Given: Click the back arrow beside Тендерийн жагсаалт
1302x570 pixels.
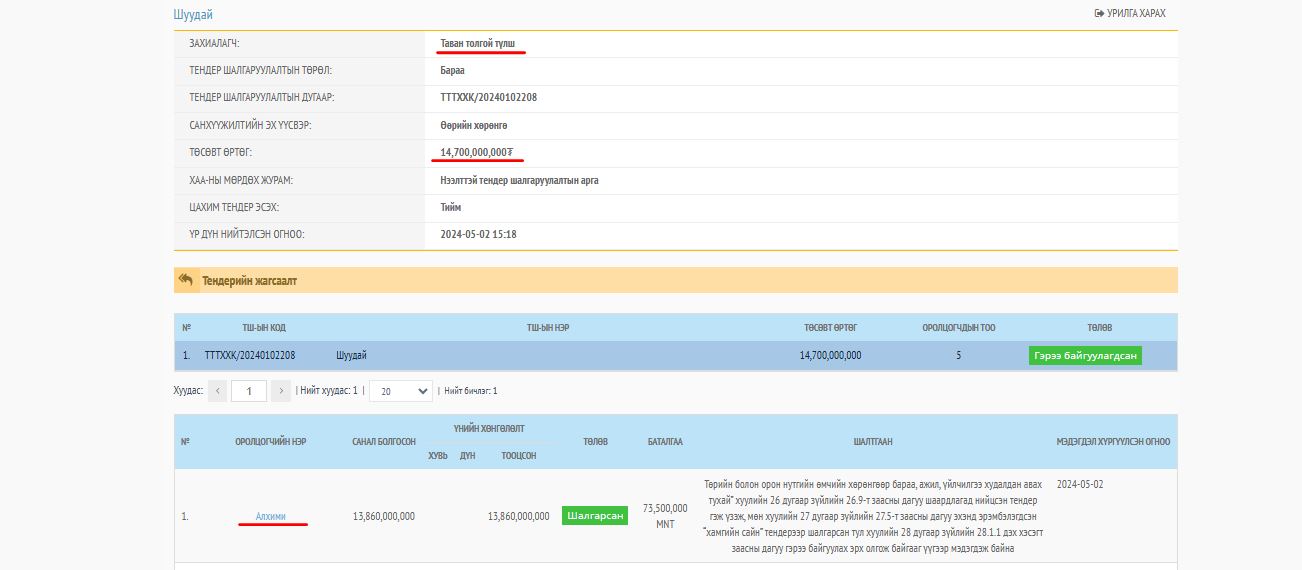Looking at the screenshot, I should pos(186,281).
